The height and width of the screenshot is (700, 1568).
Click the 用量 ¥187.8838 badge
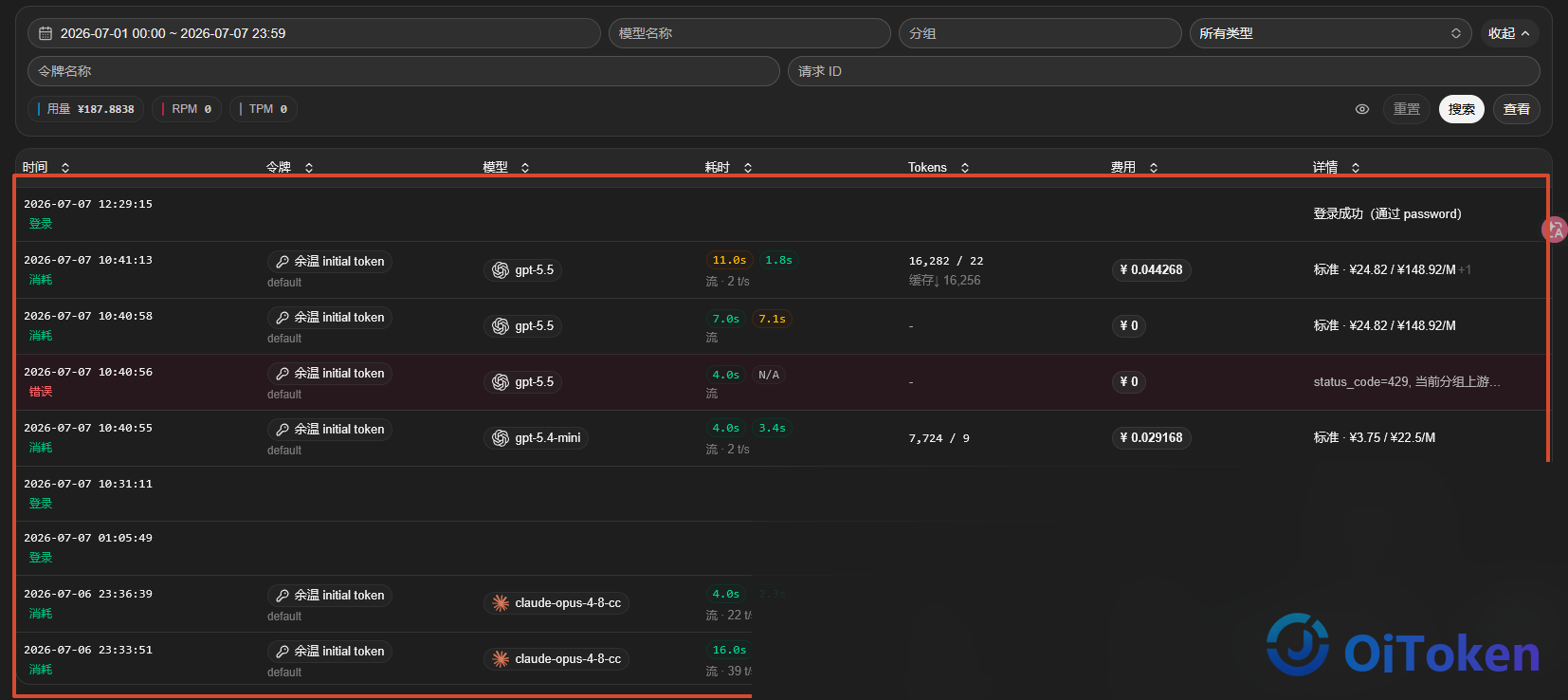[85, 109]
